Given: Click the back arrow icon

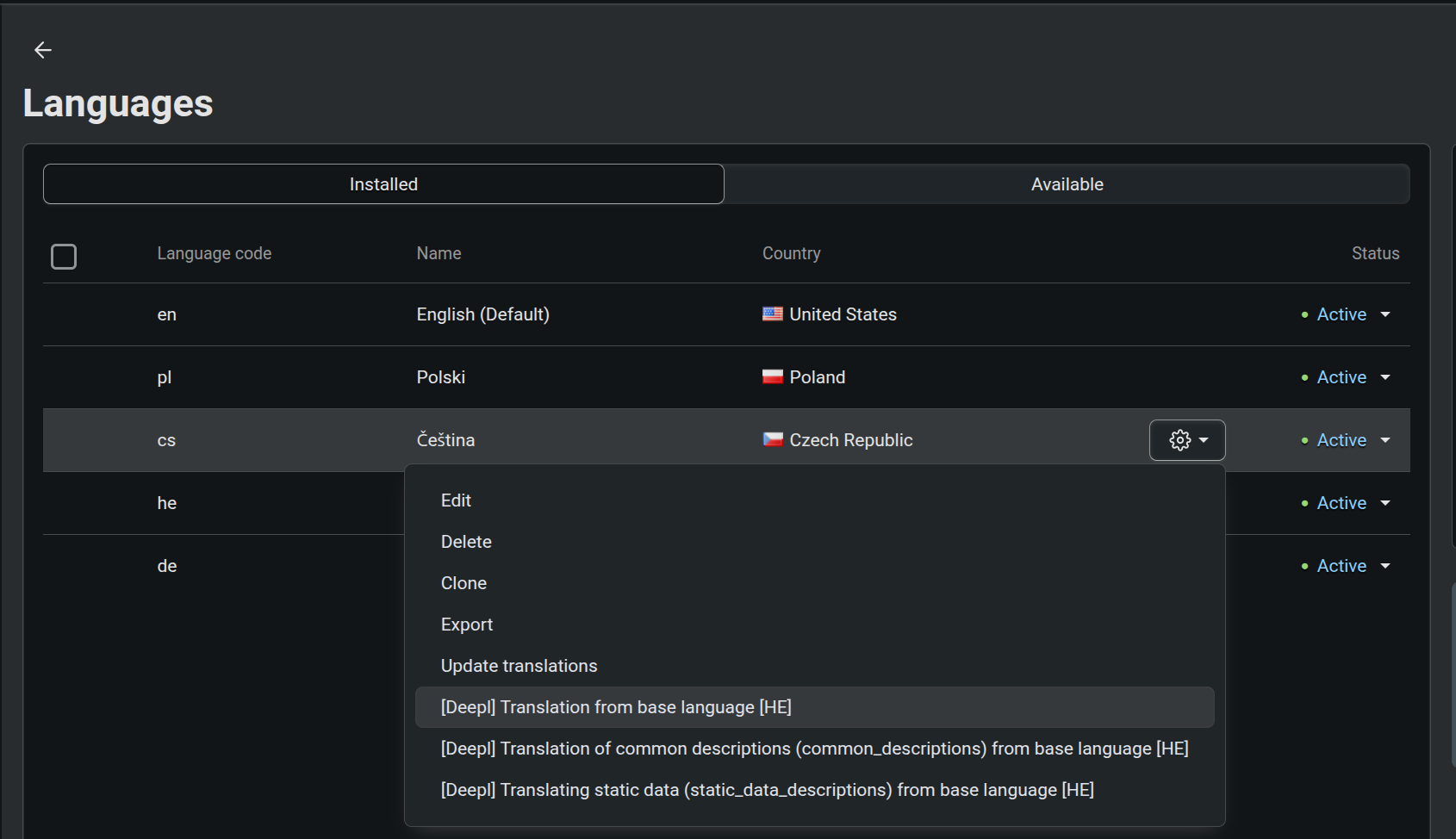Looking at the screenshot, I should click(x=43, y=50).
